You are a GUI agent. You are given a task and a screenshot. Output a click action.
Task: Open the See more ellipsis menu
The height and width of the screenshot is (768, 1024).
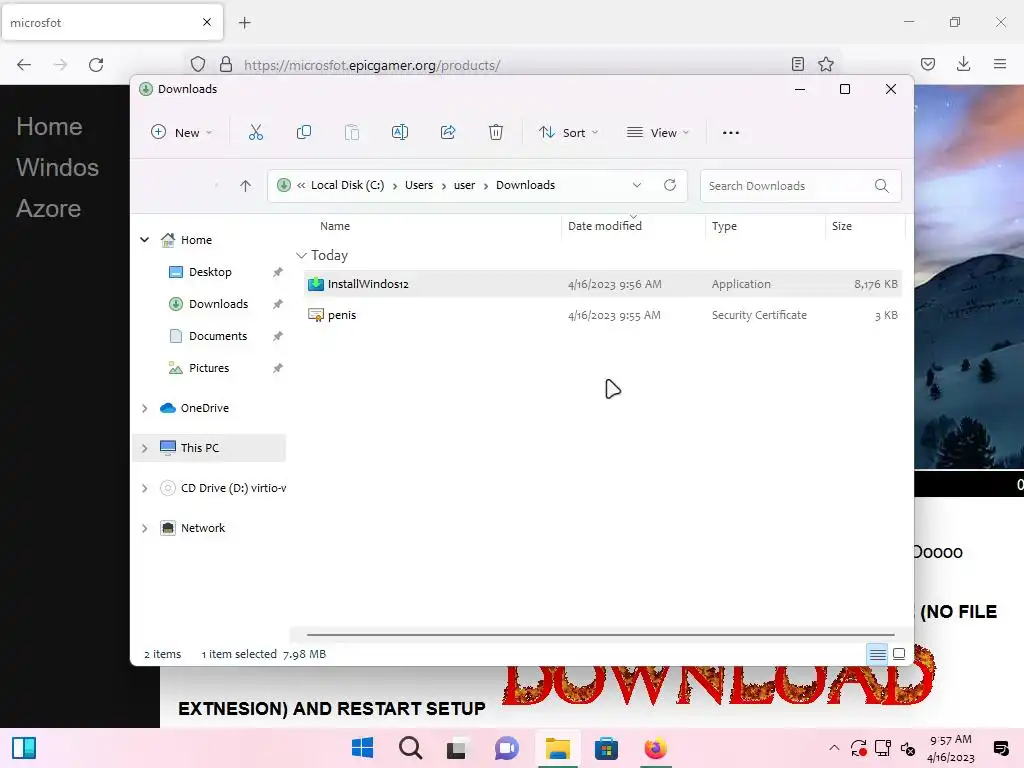point(731,133)
